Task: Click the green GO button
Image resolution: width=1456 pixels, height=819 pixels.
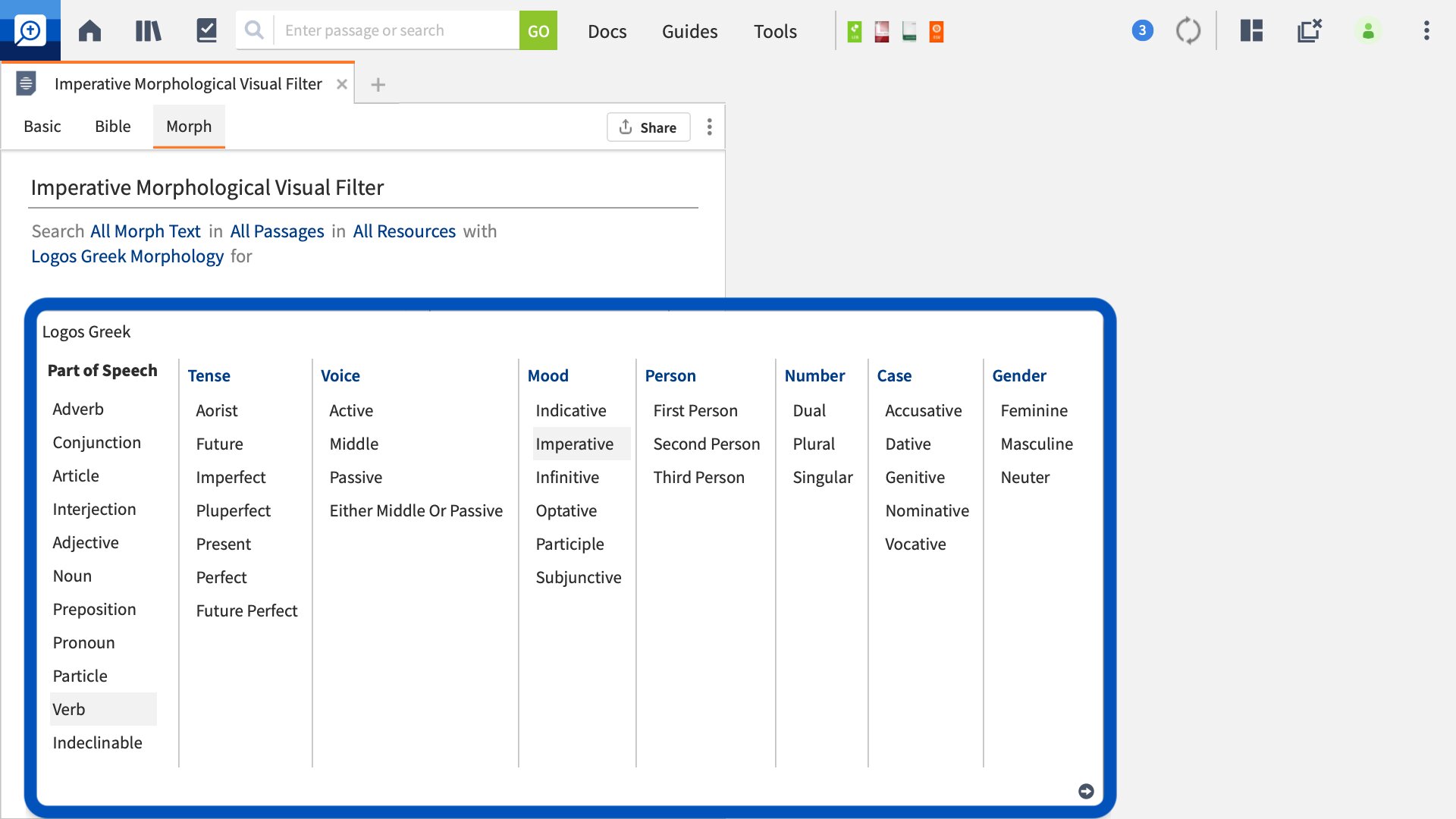Action: (538, 30)
